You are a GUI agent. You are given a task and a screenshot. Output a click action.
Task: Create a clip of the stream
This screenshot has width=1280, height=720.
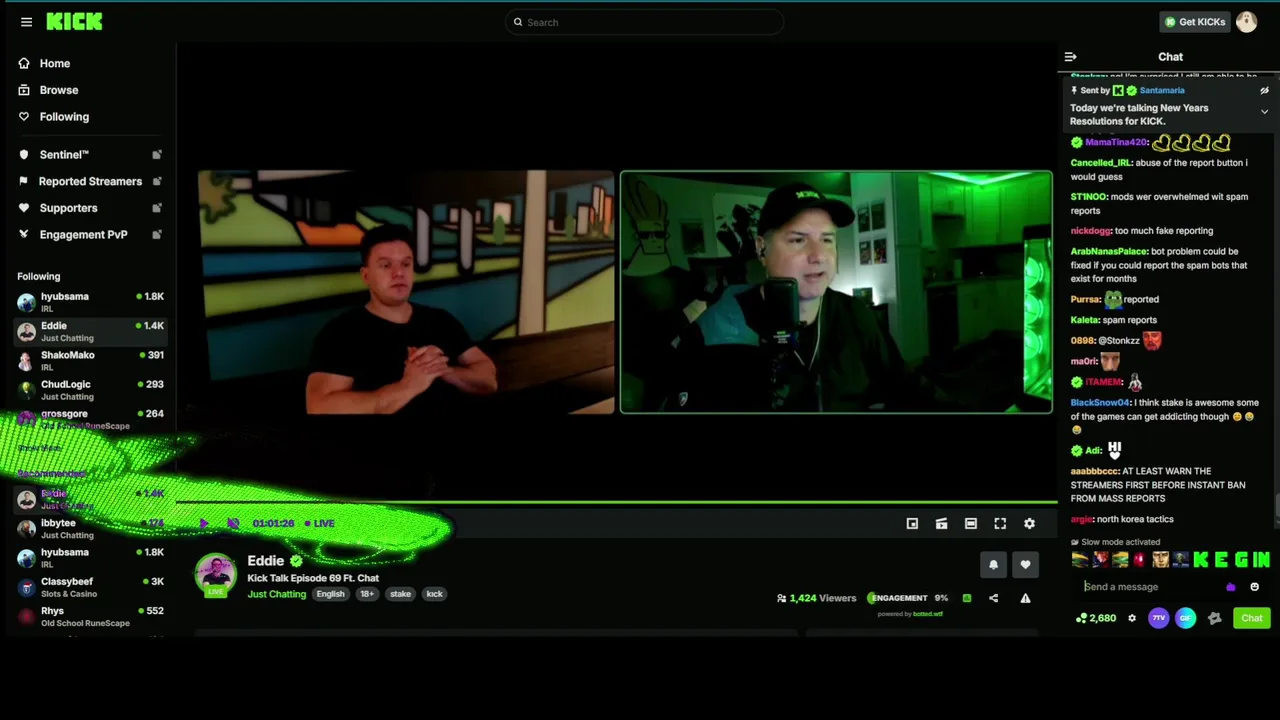(941, 523)
